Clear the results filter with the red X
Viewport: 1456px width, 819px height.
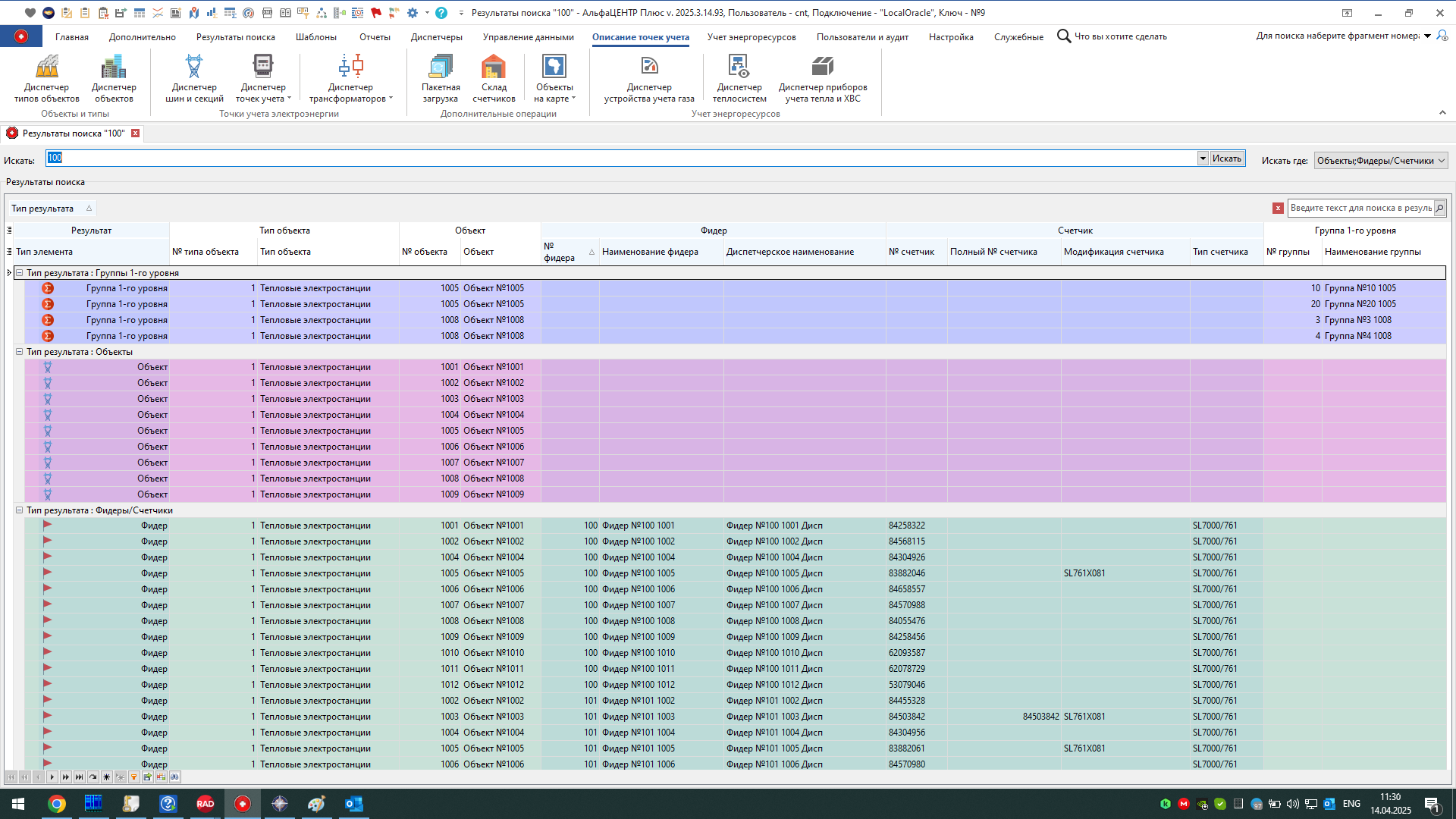pyautogui.click(x=1278, y=209)
